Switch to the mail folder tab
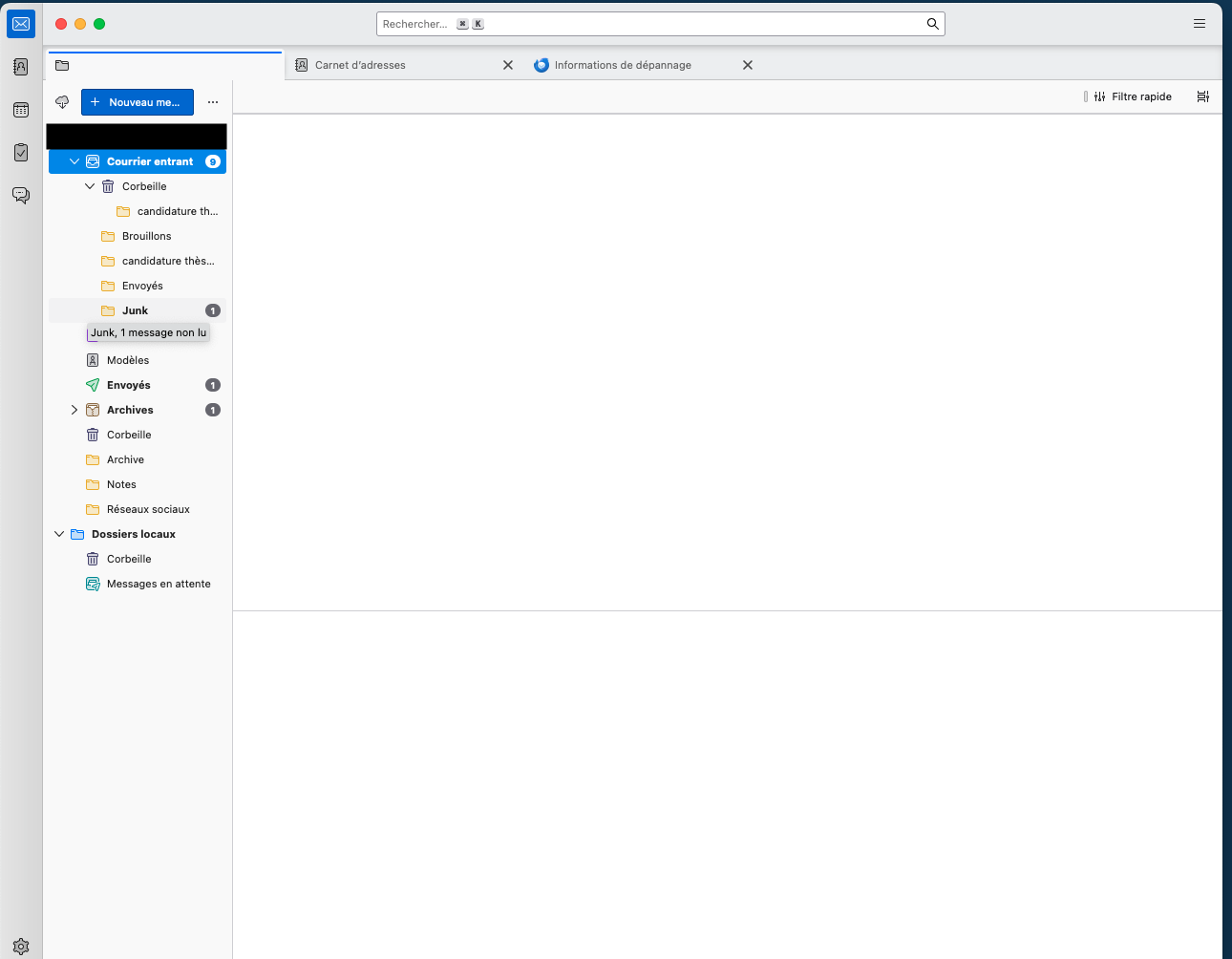 165,65
